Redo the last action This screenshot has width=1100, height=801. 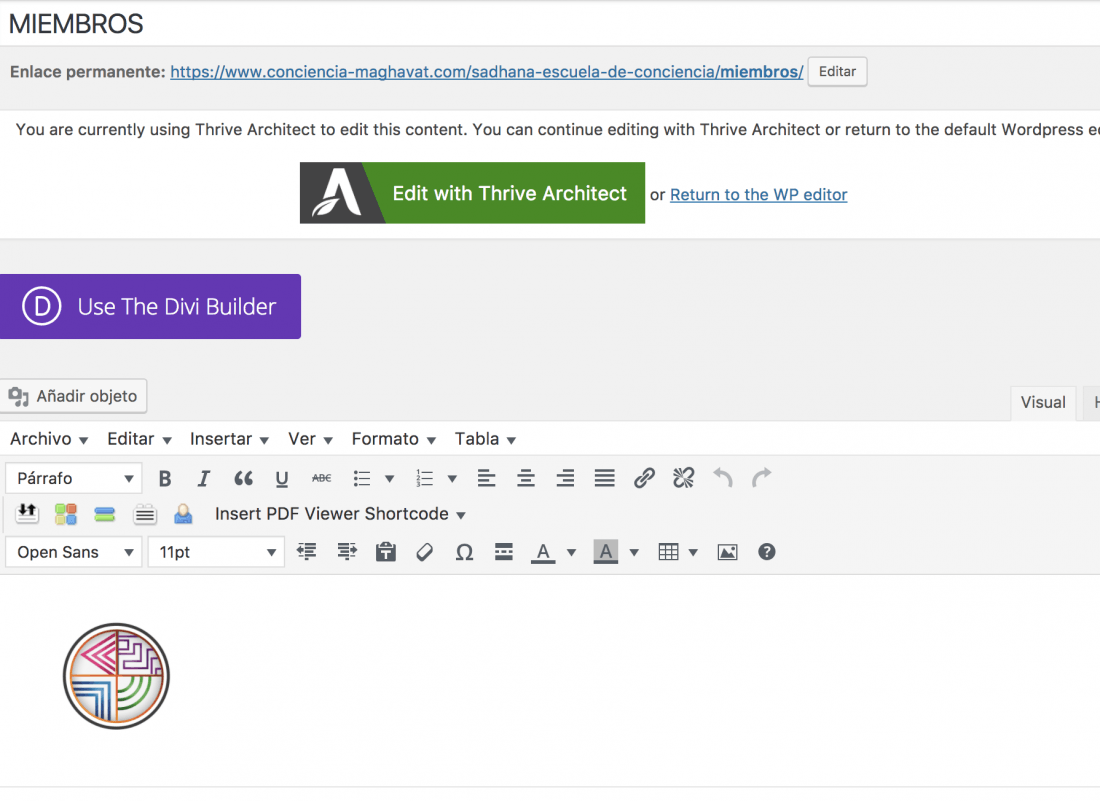tap(762, 478)
